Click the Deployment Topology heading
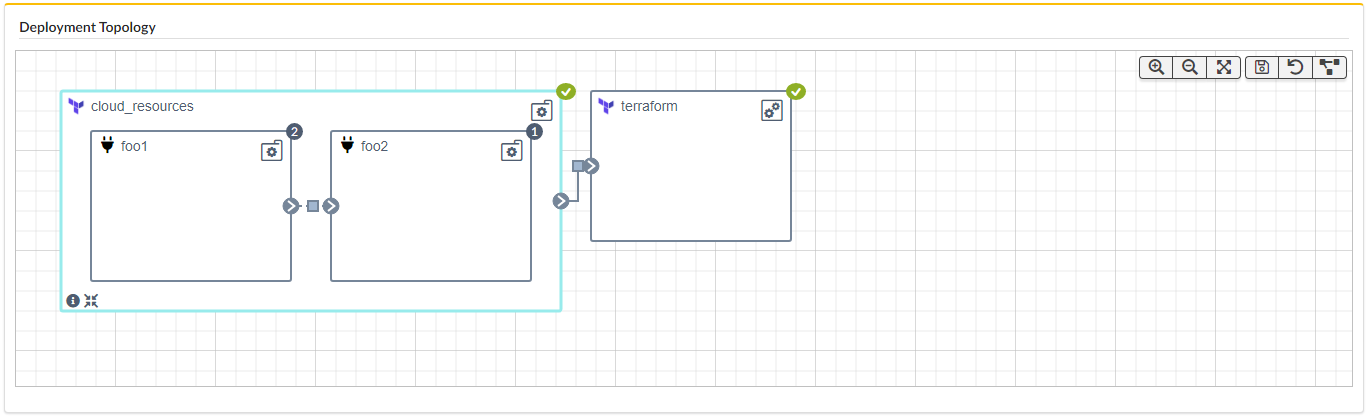Image resolution: width=1369 pixels, height=417 pixels. tap(88, 27)
